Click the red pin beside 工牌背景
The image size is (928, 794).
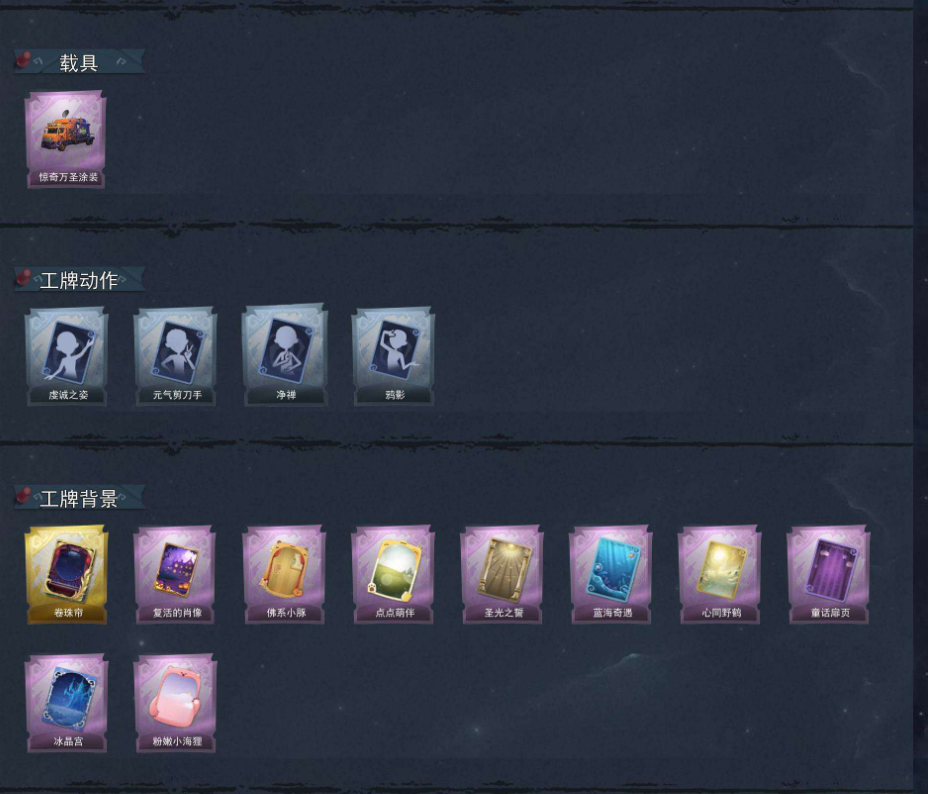coord(23,495)
